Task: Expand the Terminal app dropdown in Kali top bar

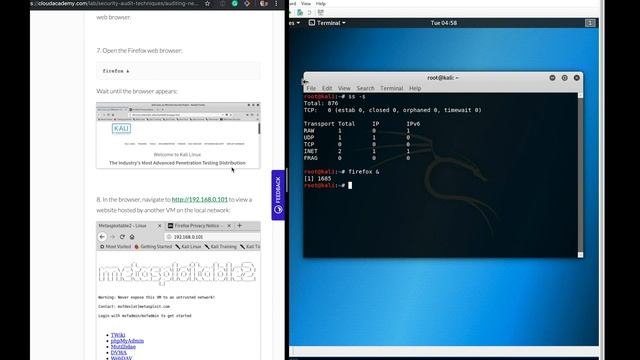Action: [x=327, y=23]
